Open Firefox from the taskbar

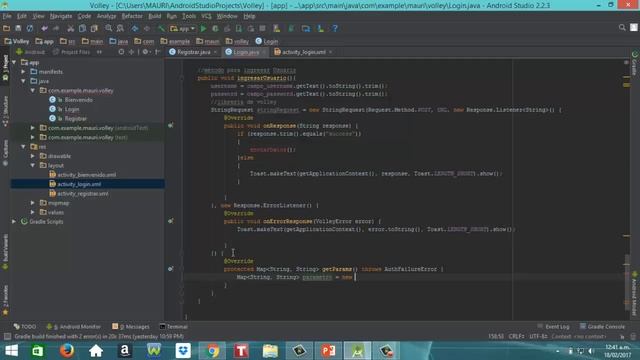pos(67,351)
